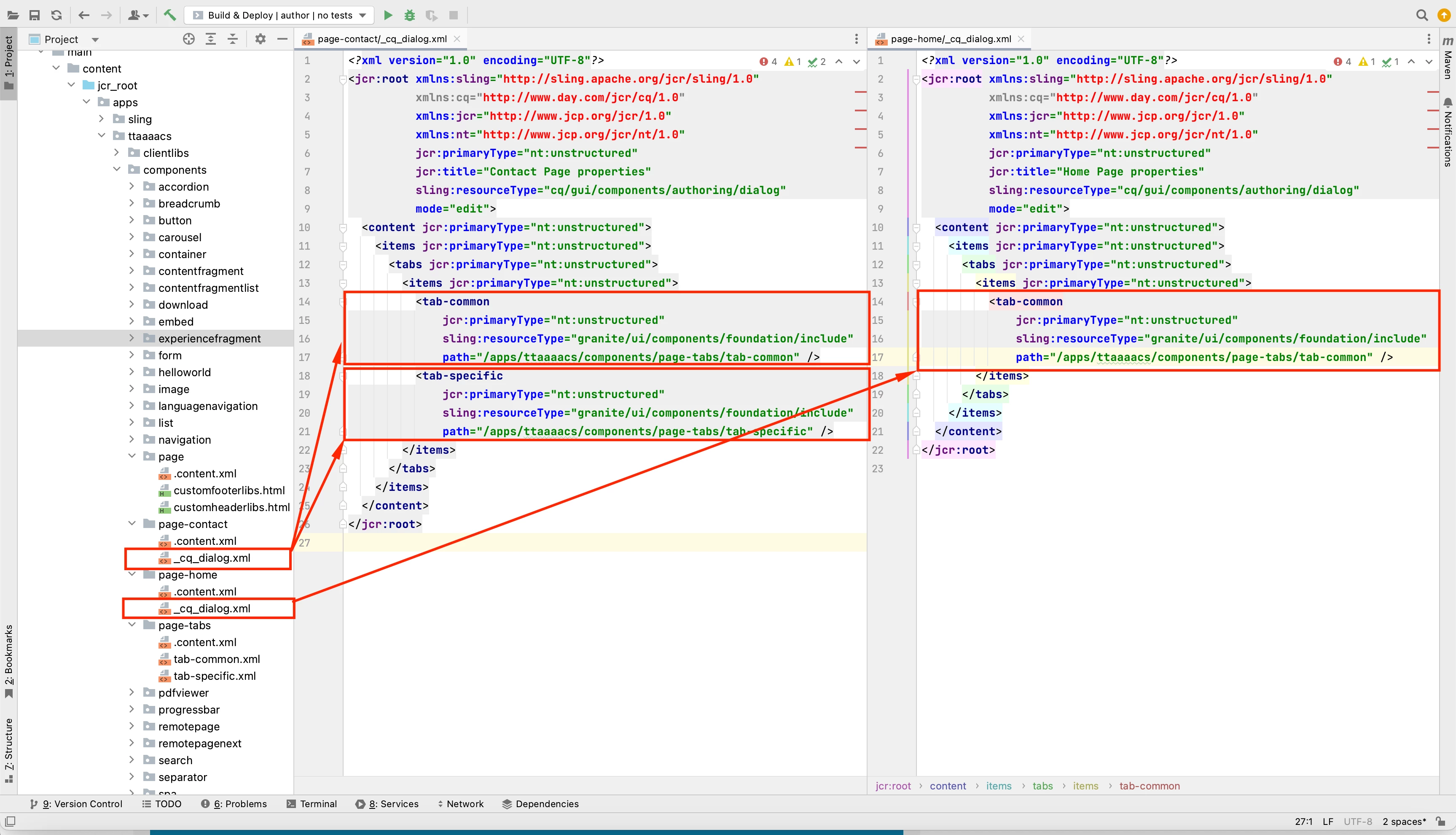Open the Terminal tool window tab
This screenshot has height=835, width=1456.
[312, 804]
